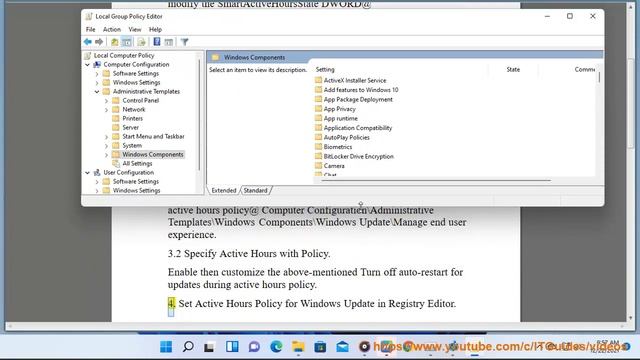Select the System tree item label
Viewport: 640px width, 360px height.
tap(132, 145)
